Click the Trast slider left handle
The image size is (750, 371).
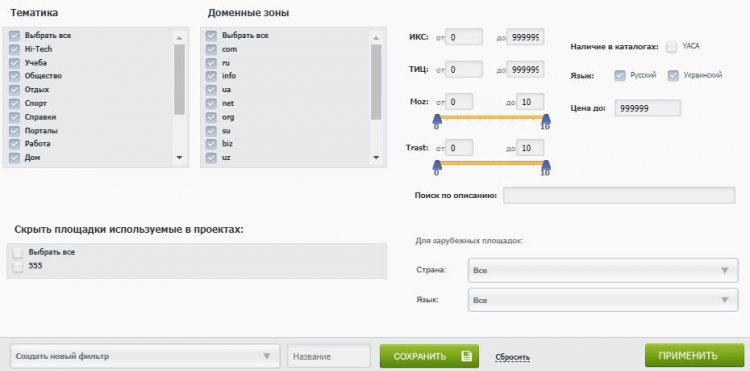[x=437, y=166]
